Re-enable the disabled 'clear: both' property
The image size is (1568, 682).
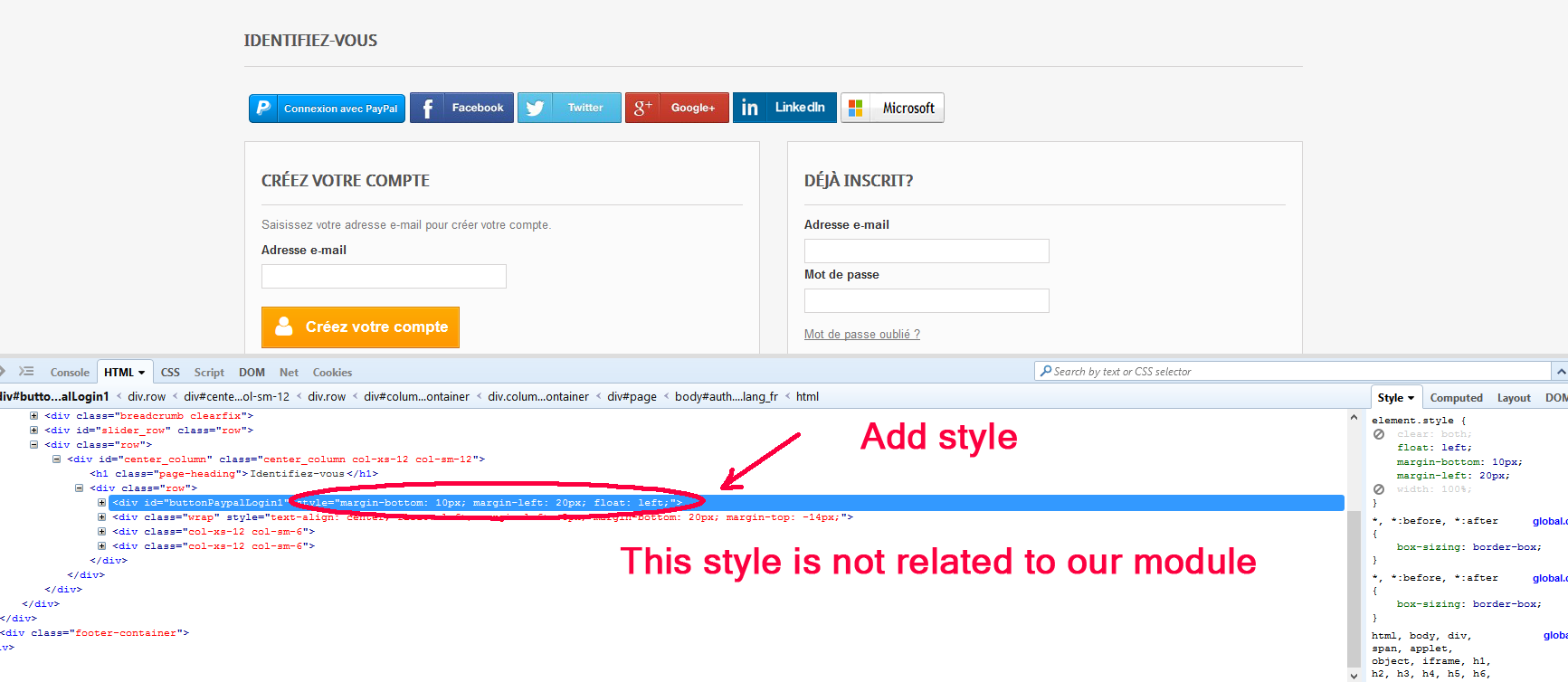(1379, 434)
